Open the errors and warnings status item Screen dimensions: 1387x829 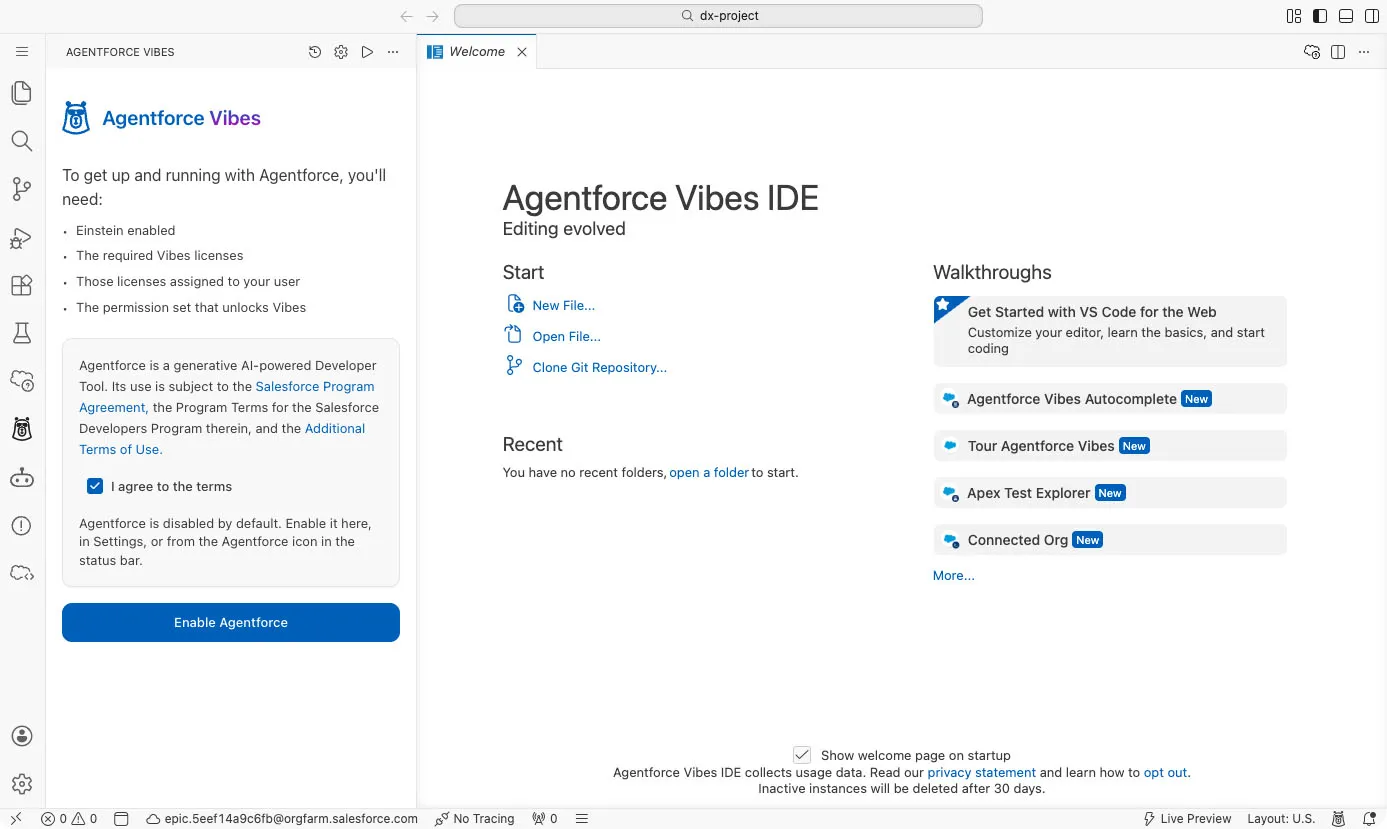pos(69,818)
